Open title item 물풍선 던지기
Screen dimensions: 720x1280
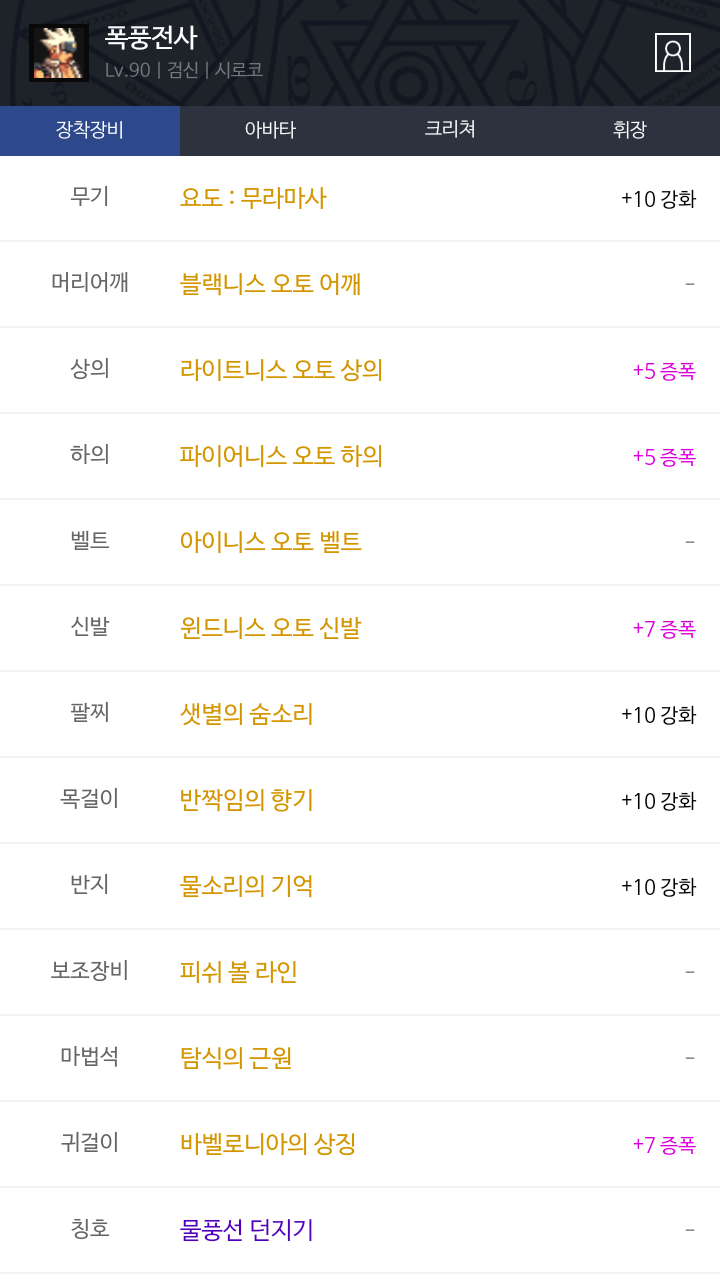point(246,1230)
